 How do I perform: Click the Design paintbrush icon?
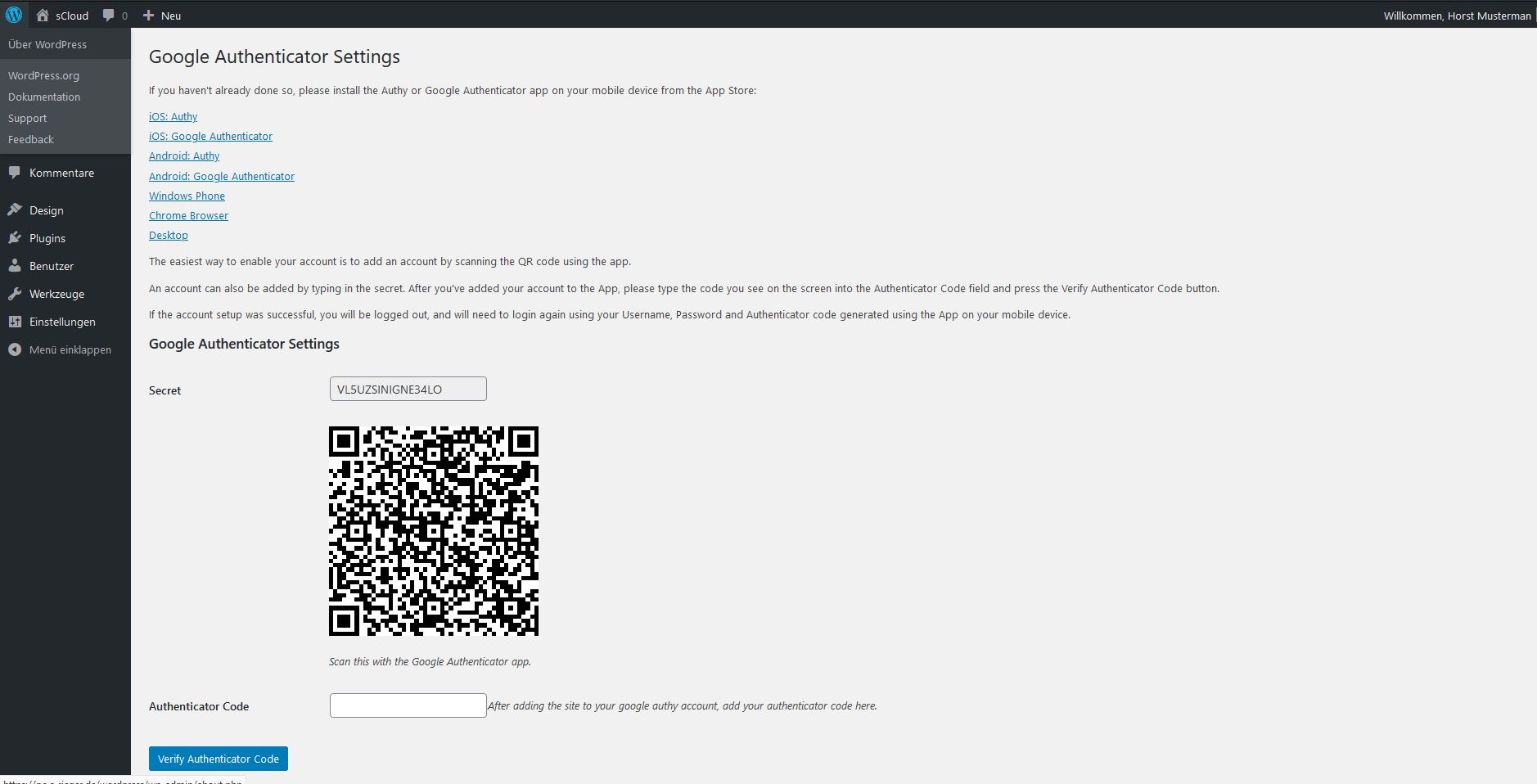(x=15, y=210)
